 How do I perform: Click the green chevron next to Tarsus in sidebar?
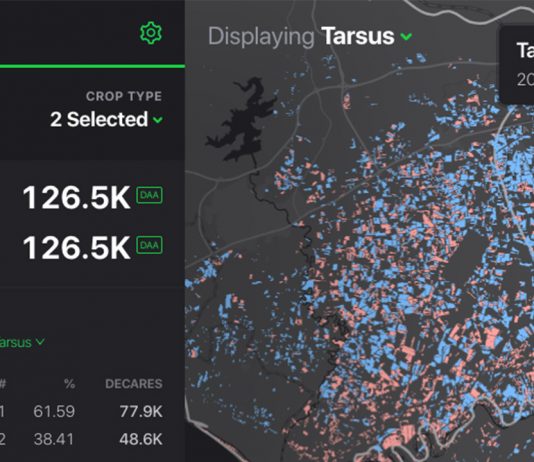tap(40, 341)
